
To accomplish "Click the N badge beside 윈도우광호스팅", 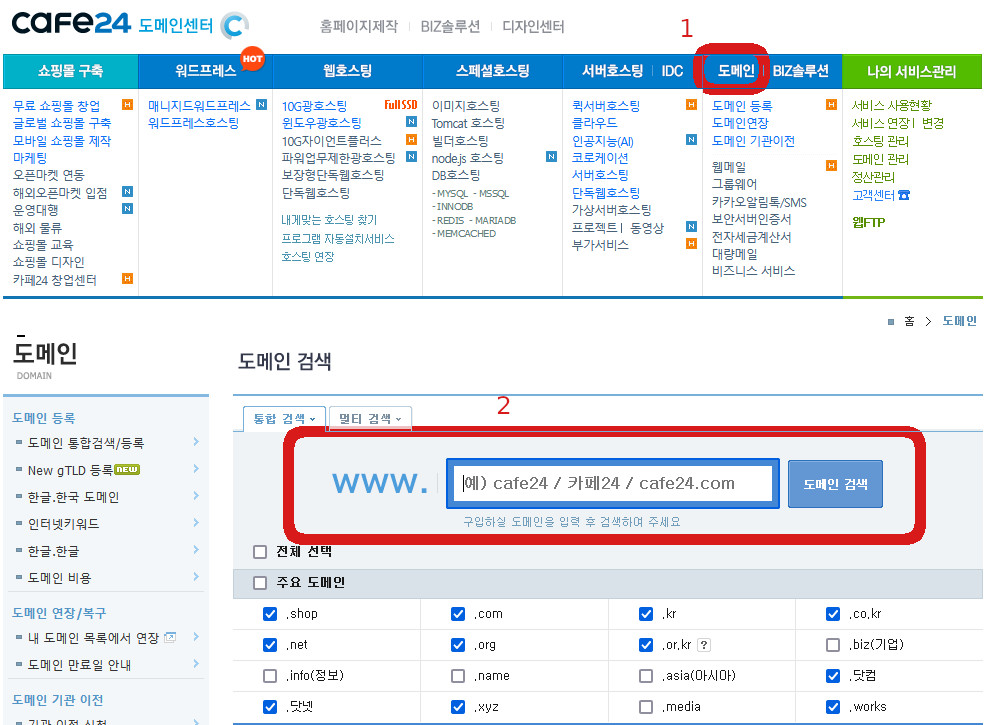I will (412, 122).
